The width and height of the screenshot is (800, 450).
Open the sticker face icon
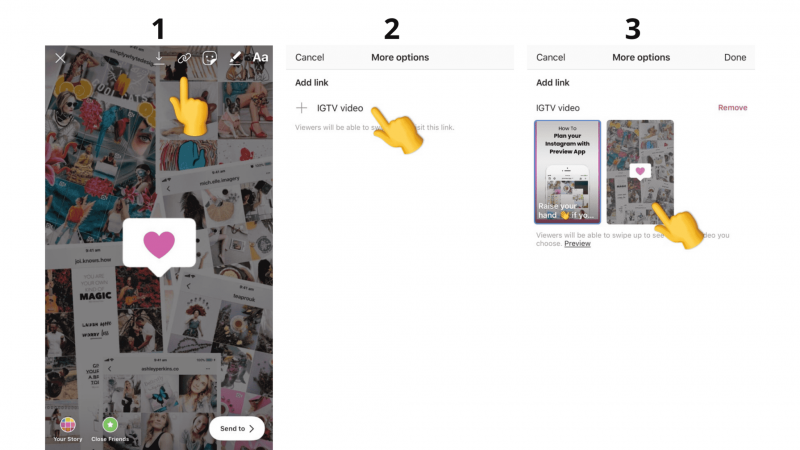pyautogui.click(x=210, y=58)
